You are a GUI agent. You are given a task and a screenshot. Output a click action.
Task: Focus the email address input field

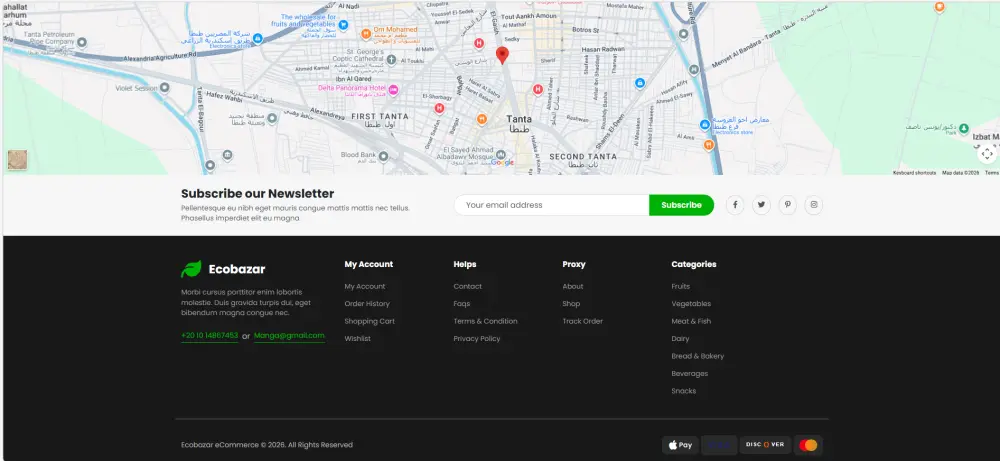(x=551, y=205)
